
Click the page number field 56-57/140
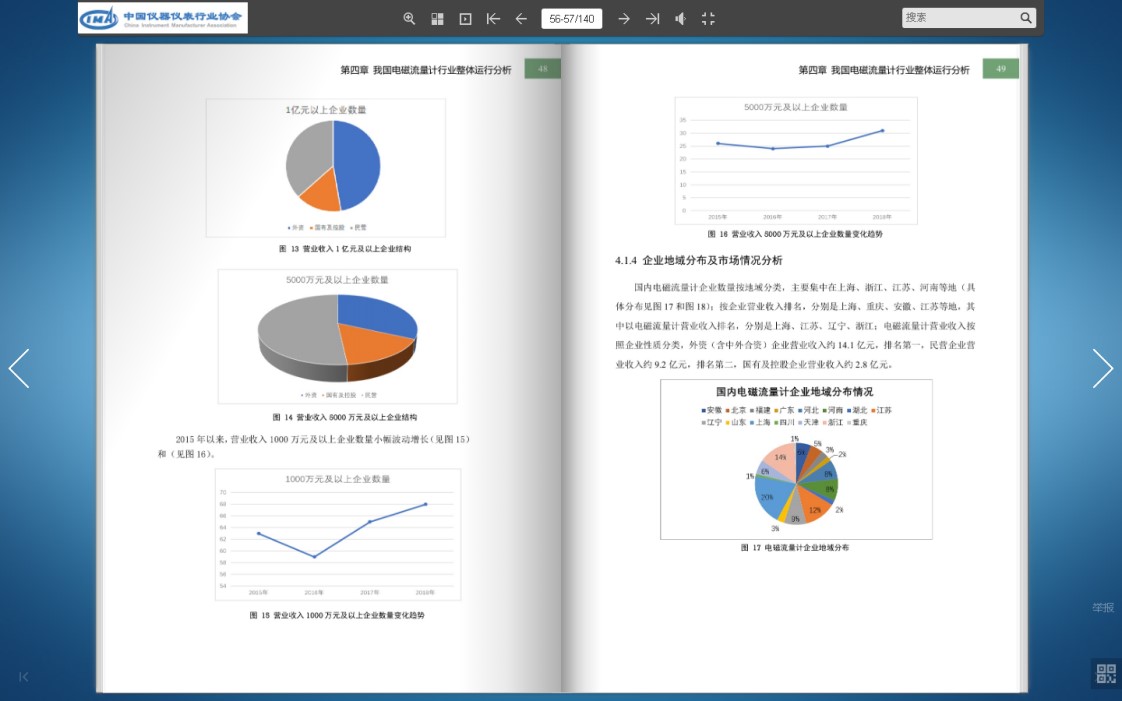click(x=572, y=19)
